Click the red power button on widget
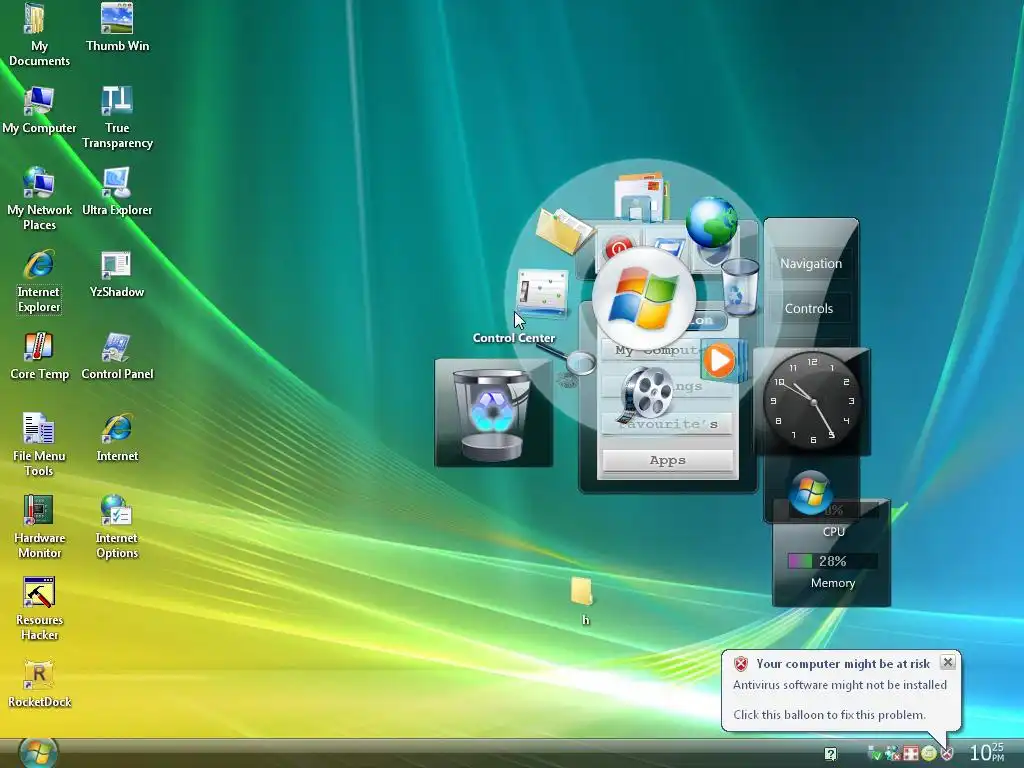The height and width of the screenshot is (768, 1024). (618, 249)
